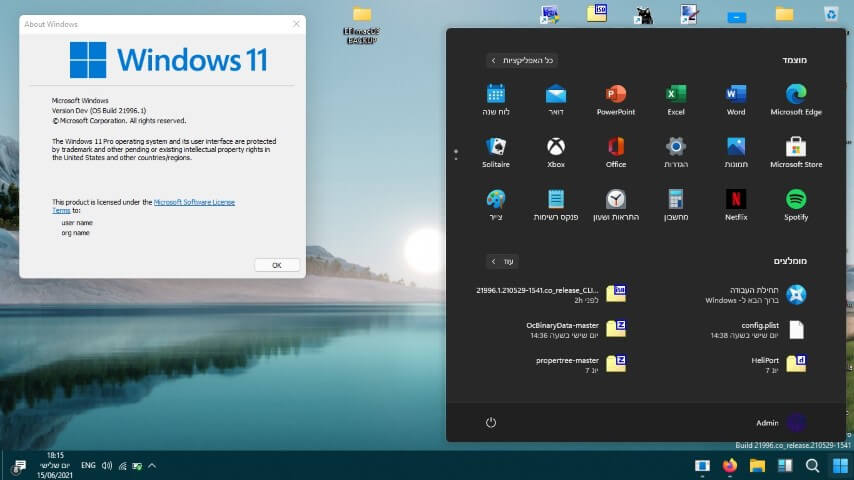Launch the Paint app icon

[x=496, y=205]
